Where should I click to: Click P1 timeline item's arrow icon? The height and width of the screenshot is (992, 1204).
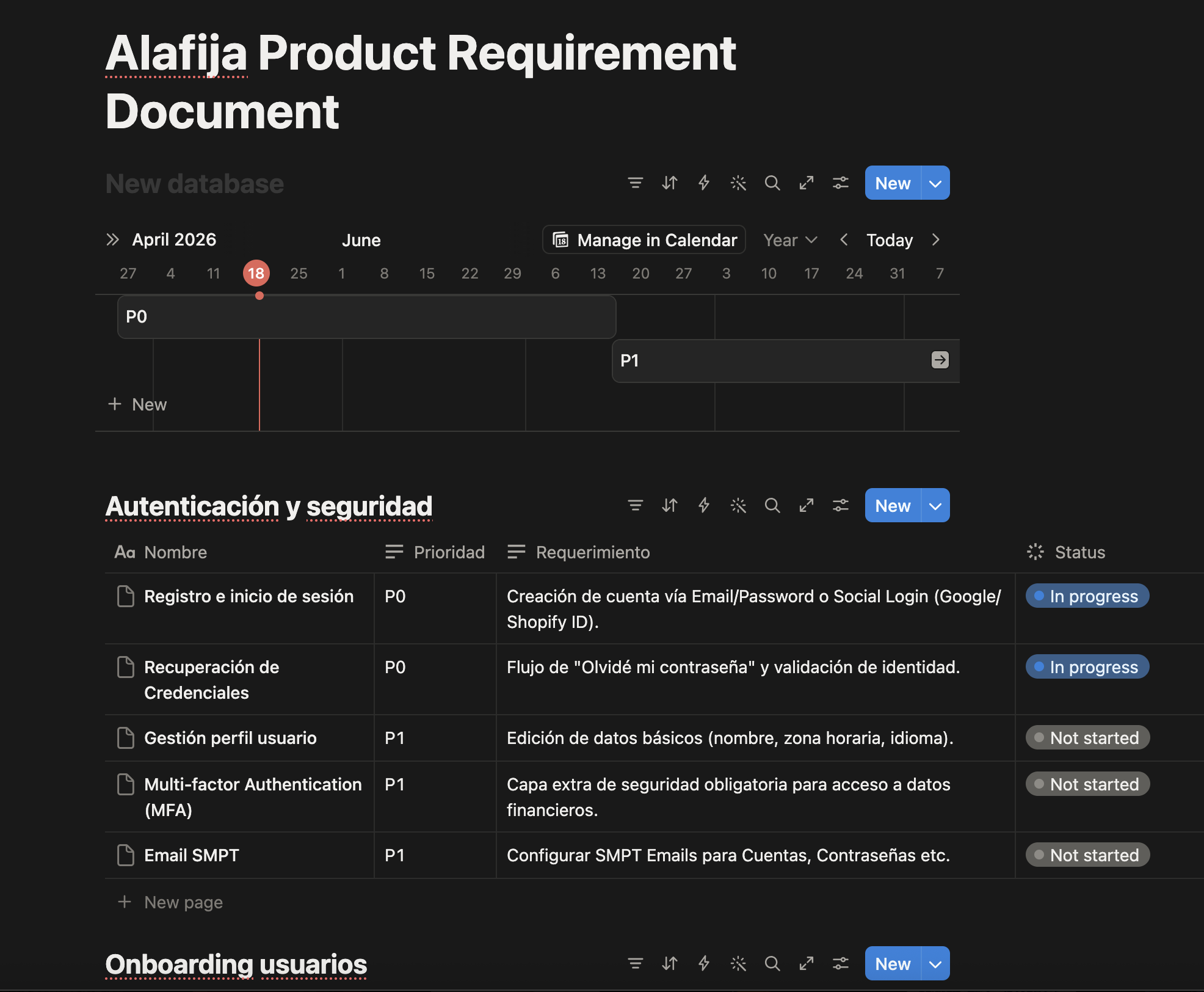(940, 360)
